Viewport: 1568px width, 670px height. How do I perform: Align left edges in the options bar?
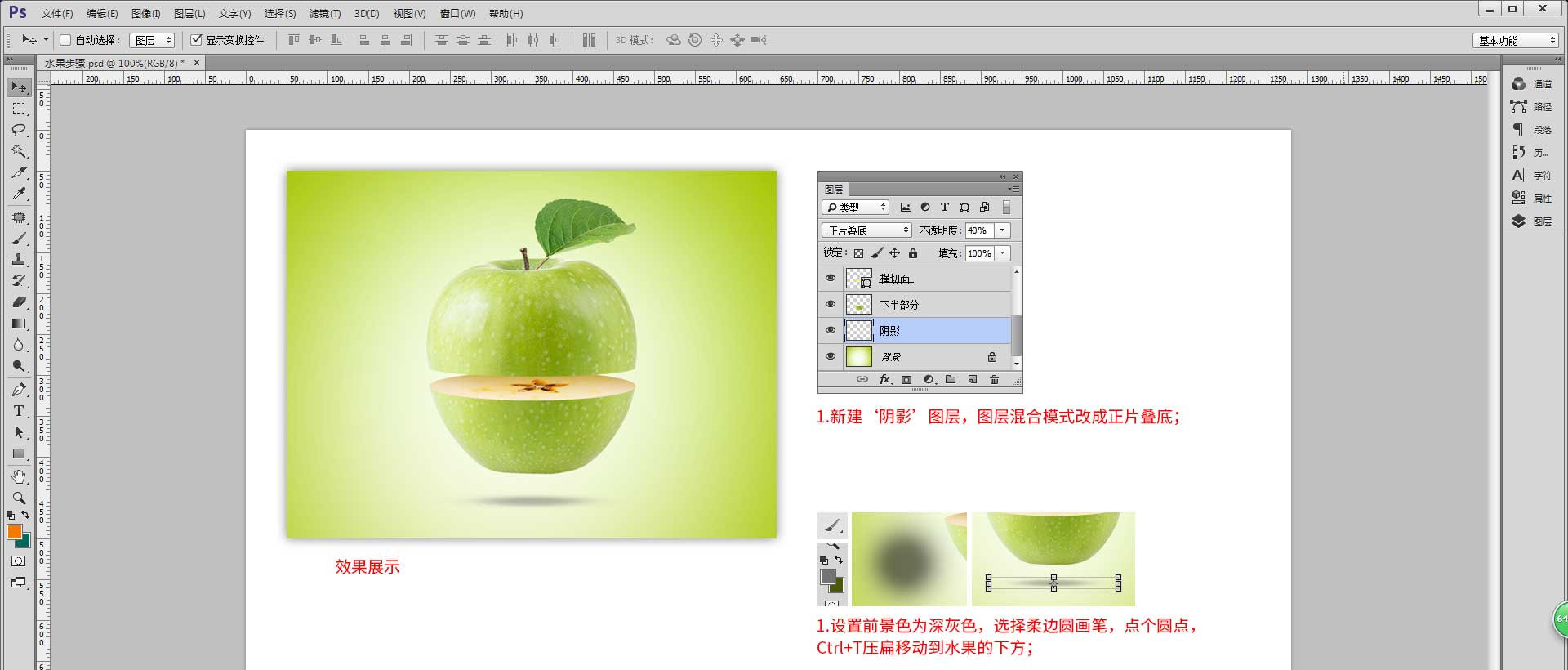[x=364, y=40]
